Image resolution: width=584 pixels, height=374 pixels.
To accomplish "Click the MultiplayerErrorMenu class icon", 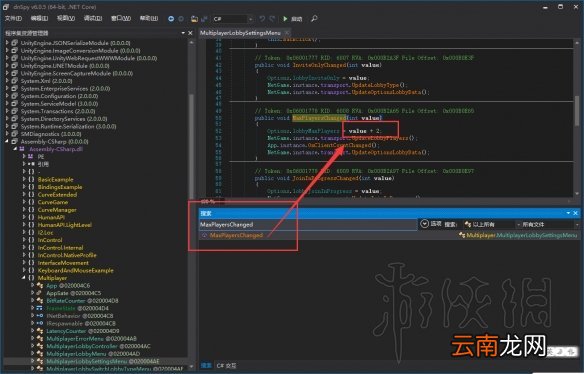I will click(x=40, y=339).
